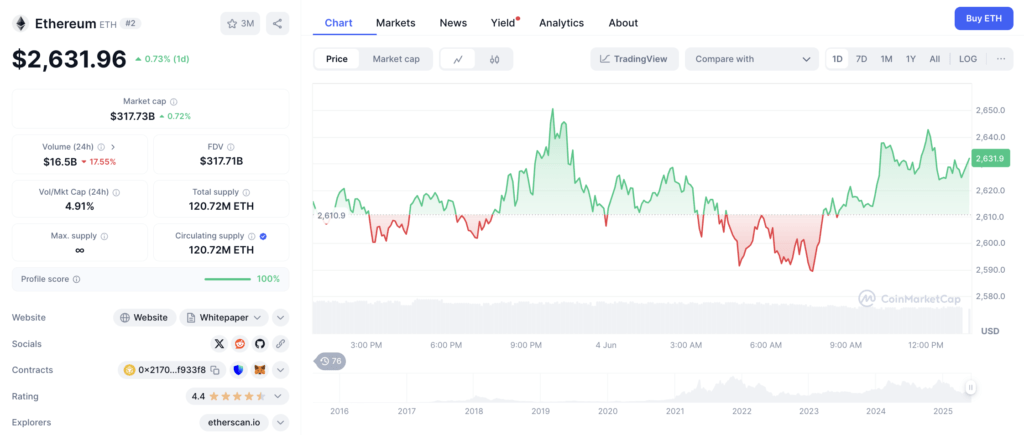Show info icon next to Volume (24h)
Image resolution: width=1024 pixels, height=435 pixels.
103,147
